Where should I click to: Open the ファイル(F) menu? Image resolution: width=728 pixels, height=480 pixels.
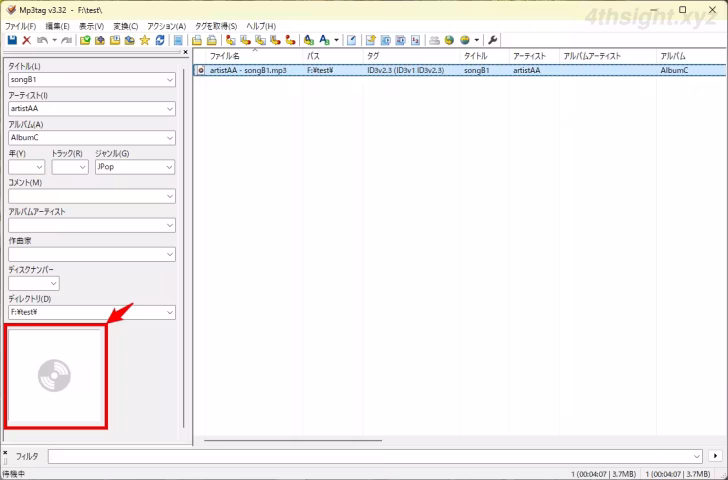20,25
